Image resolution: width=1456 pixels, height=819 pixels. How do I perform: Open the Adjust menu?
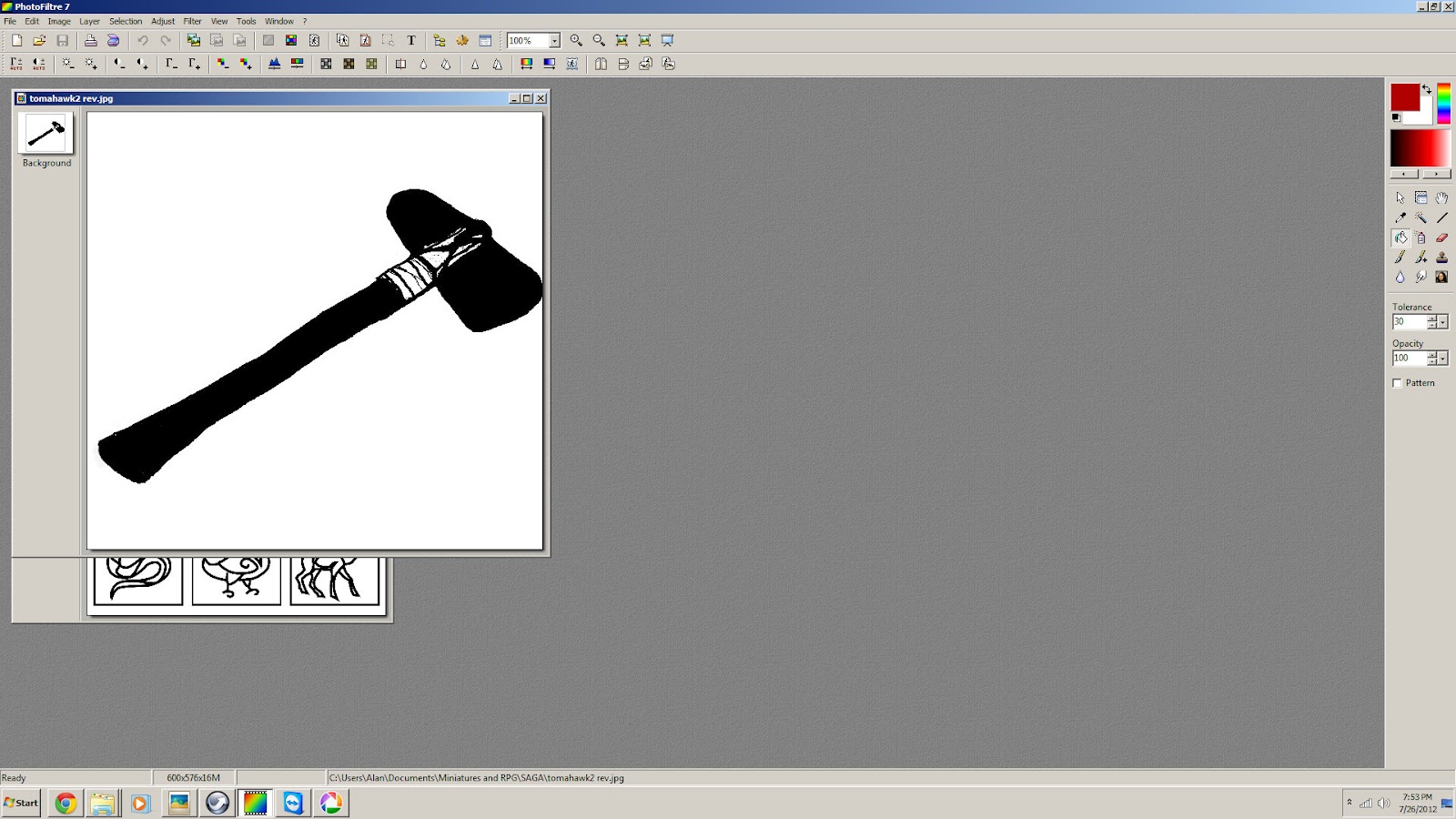(x=163, y=21)
